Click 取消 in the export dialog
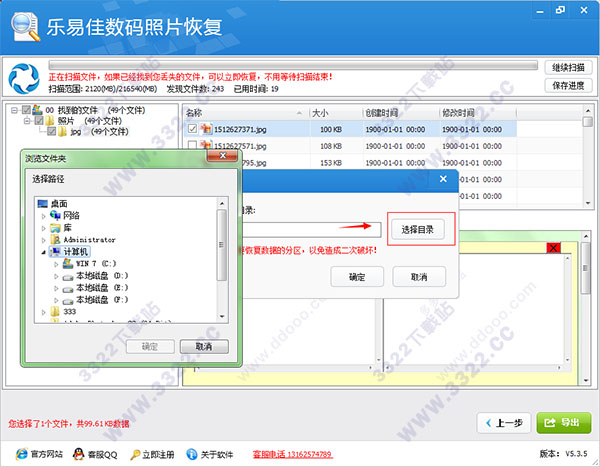This screenshot has width=600, height=467. (x=419, y=276)
